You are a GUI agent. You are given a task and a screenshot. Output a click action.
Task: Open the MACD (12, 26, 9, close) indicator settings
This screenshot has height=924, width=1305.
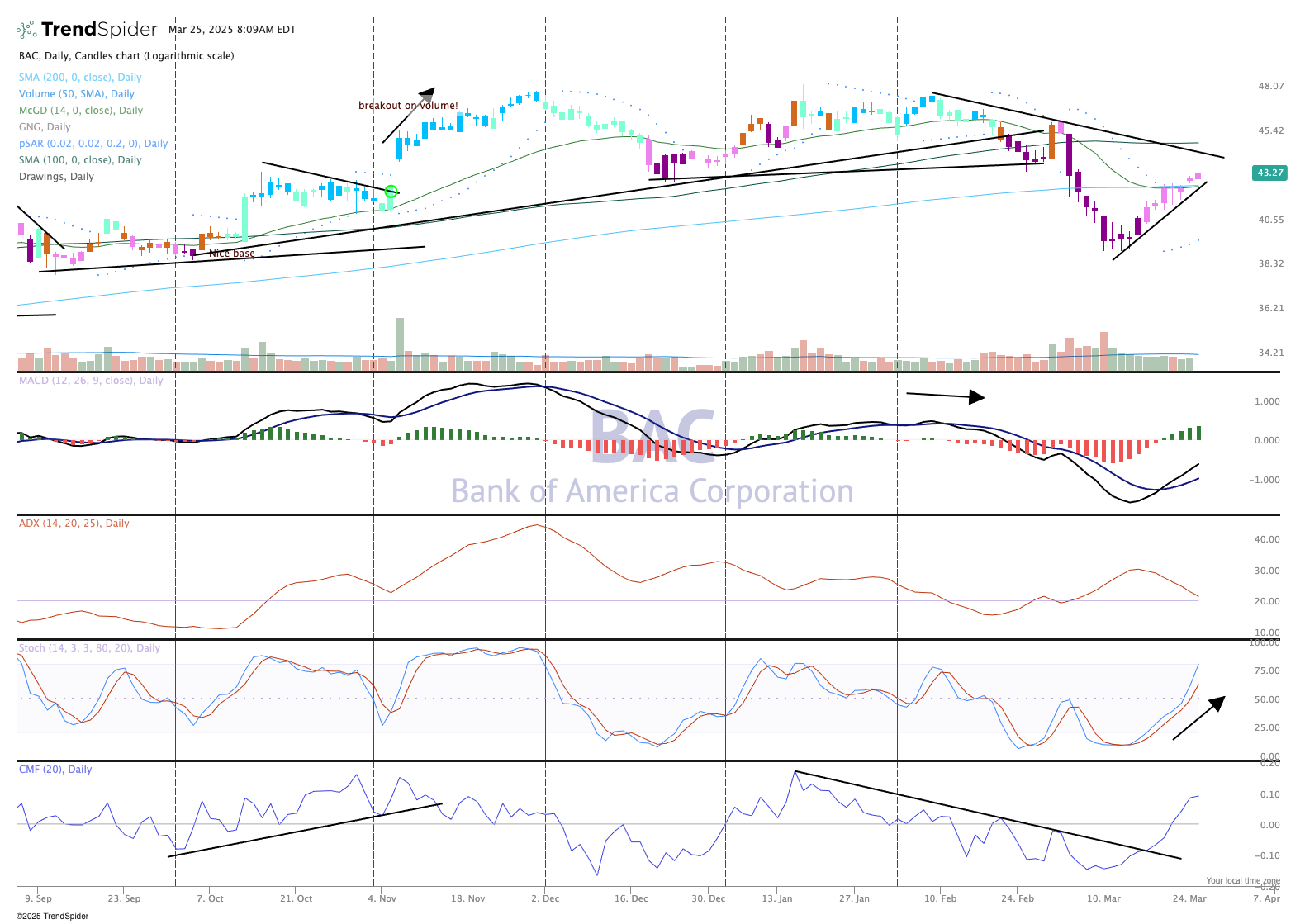[x=91, y=381]
